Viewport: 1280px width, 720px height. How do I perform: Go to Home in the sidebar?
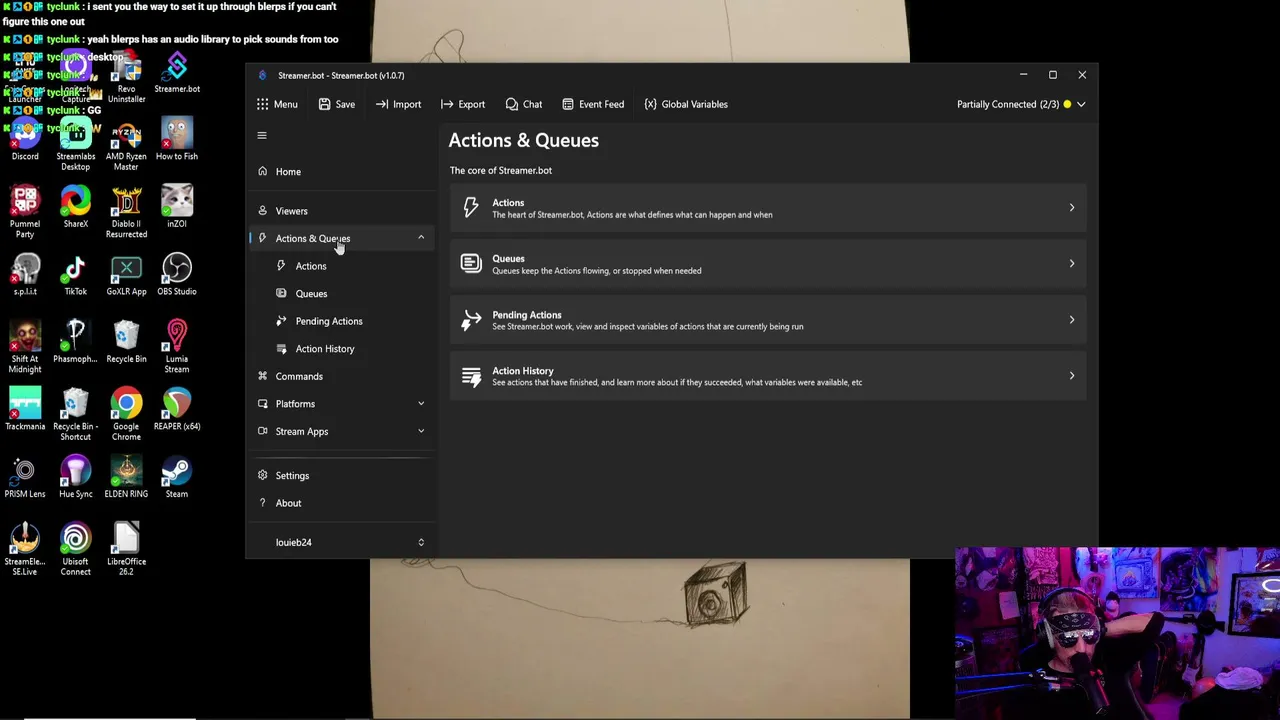tap(341, 171)
